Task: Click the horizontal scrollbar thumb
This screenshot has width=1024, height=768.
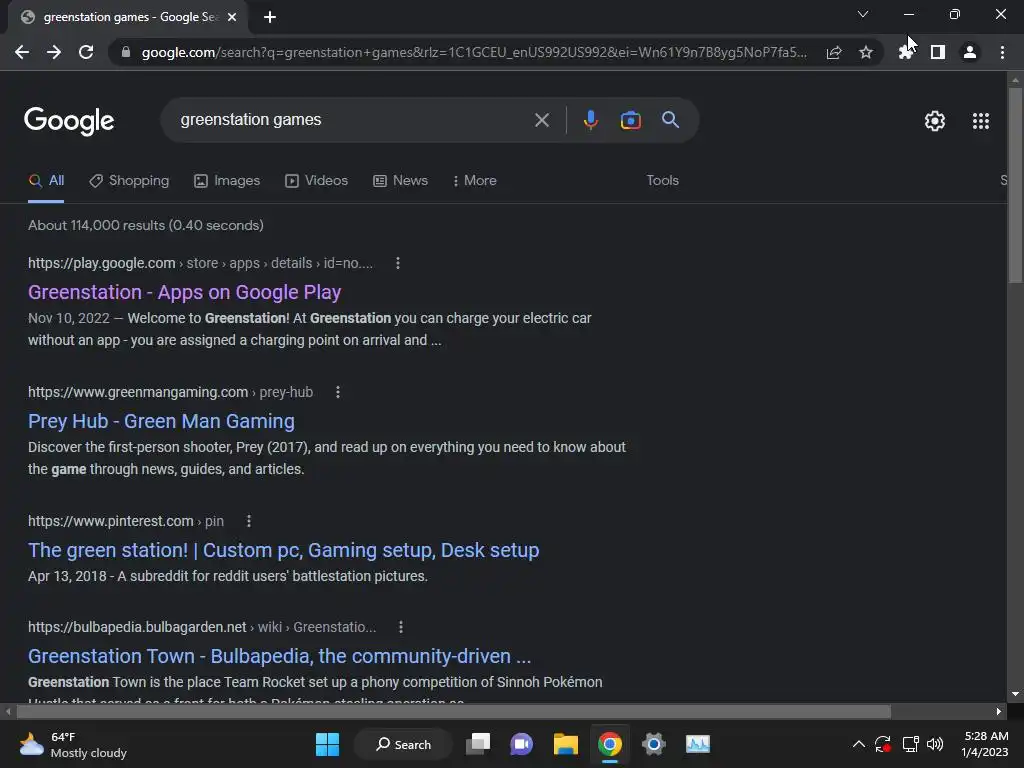Action: pyautogui.click(x=453, y=711)
